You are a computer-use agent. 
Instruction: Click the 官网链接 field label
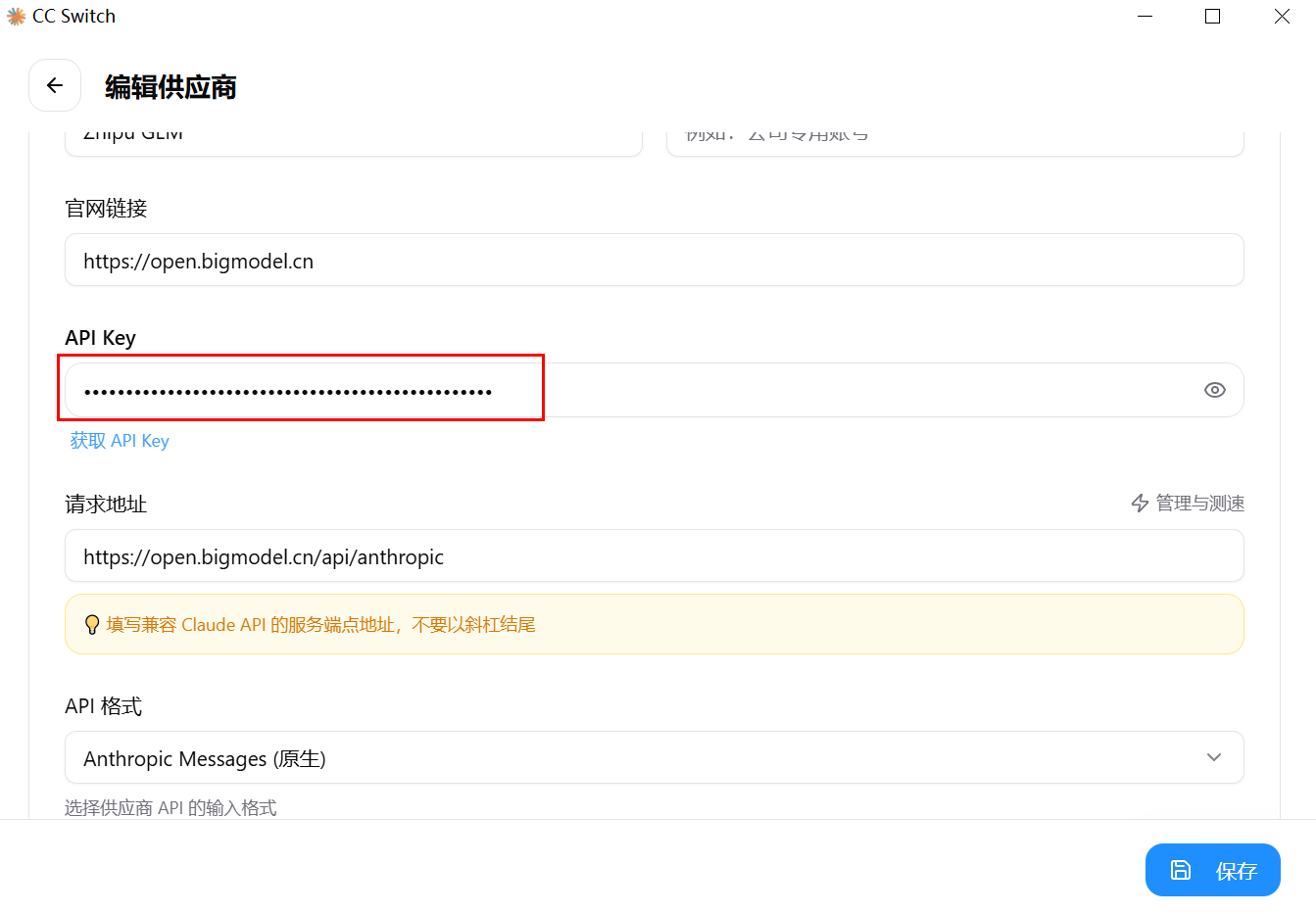click(x=106, y=209)
